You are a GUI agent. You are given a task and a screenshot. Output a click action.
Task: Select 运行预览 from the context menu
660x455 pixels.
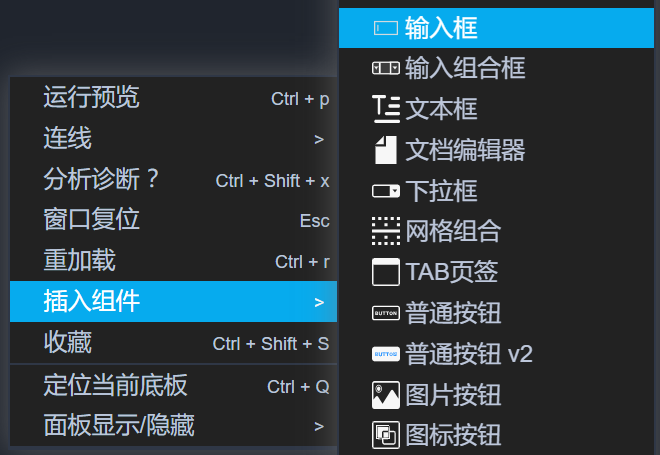click(92, 98)
